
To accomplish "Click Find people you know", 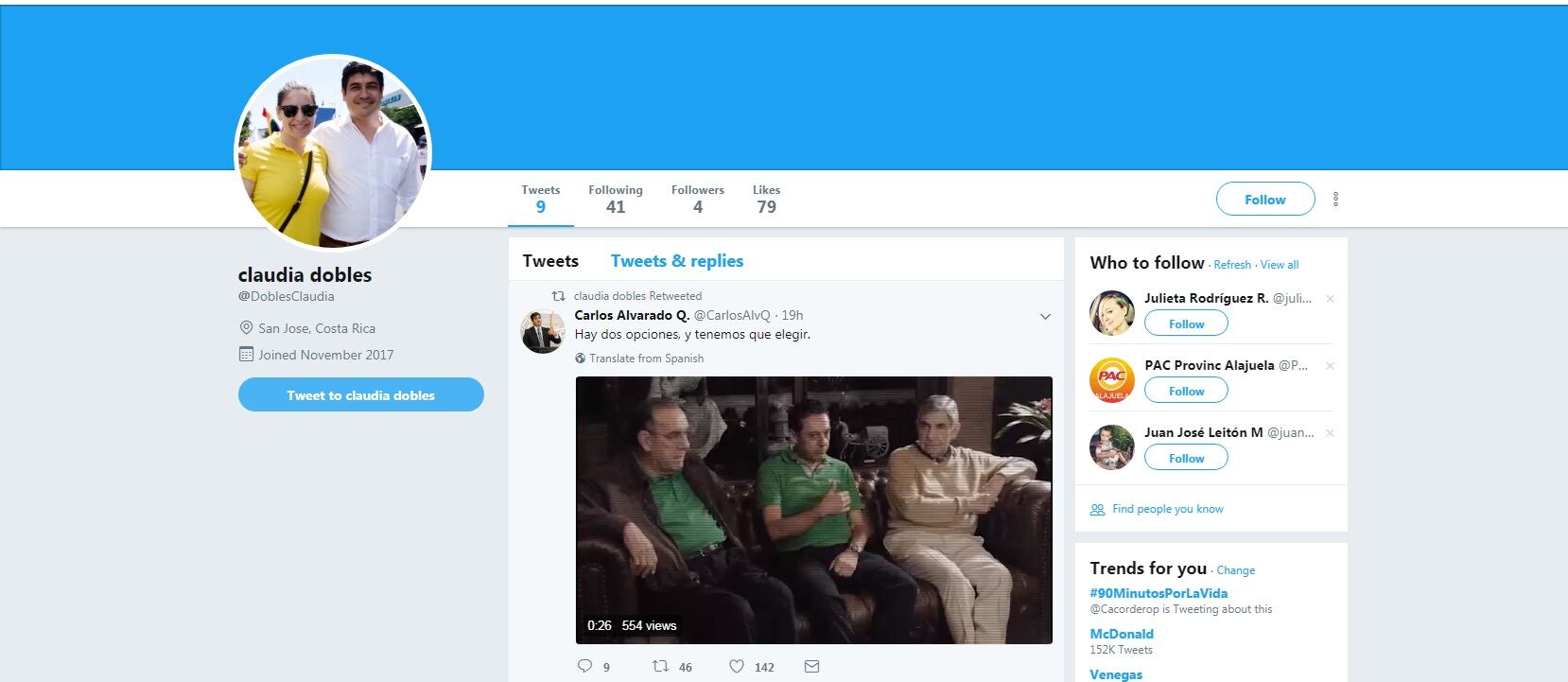I will tap(1167, 509).
